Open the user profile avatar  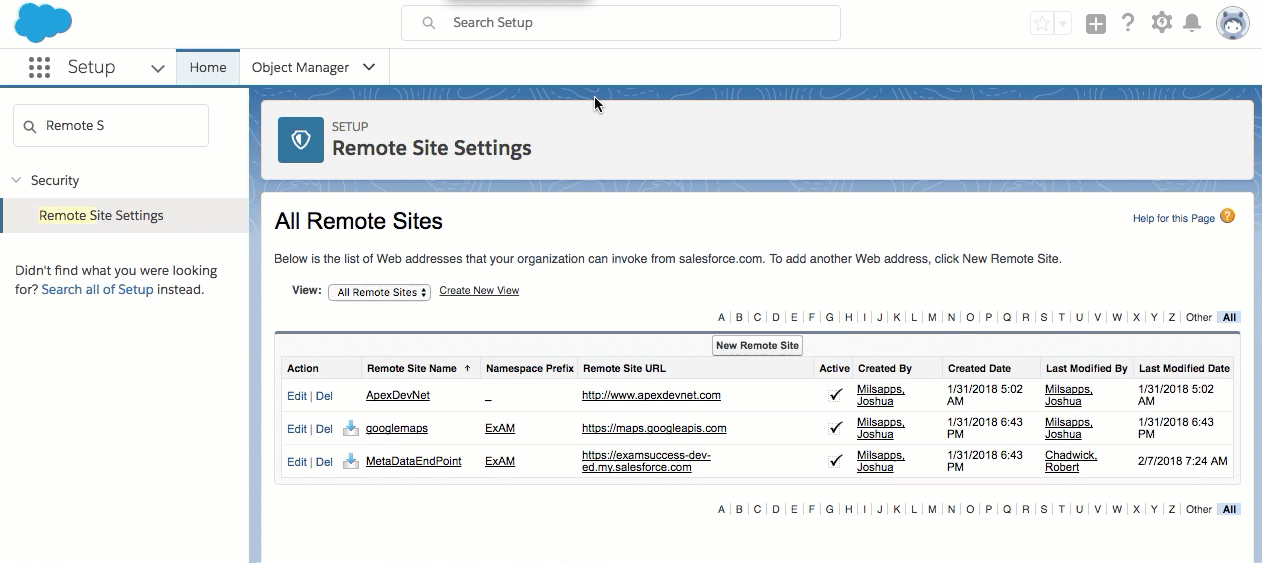pyautogui.click(x=1233, y=23)
